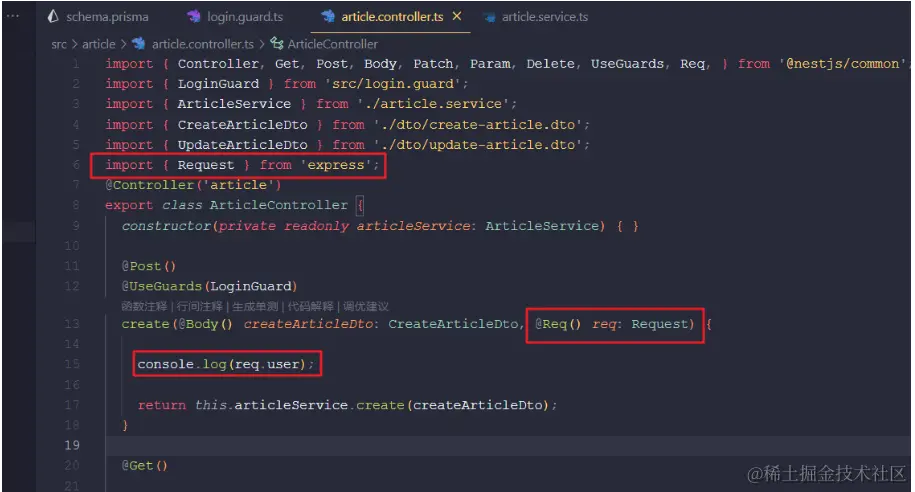The height and width of the screenshot is (492, 915).
Task: Click the 'express' module string
Action: (336, 165)
